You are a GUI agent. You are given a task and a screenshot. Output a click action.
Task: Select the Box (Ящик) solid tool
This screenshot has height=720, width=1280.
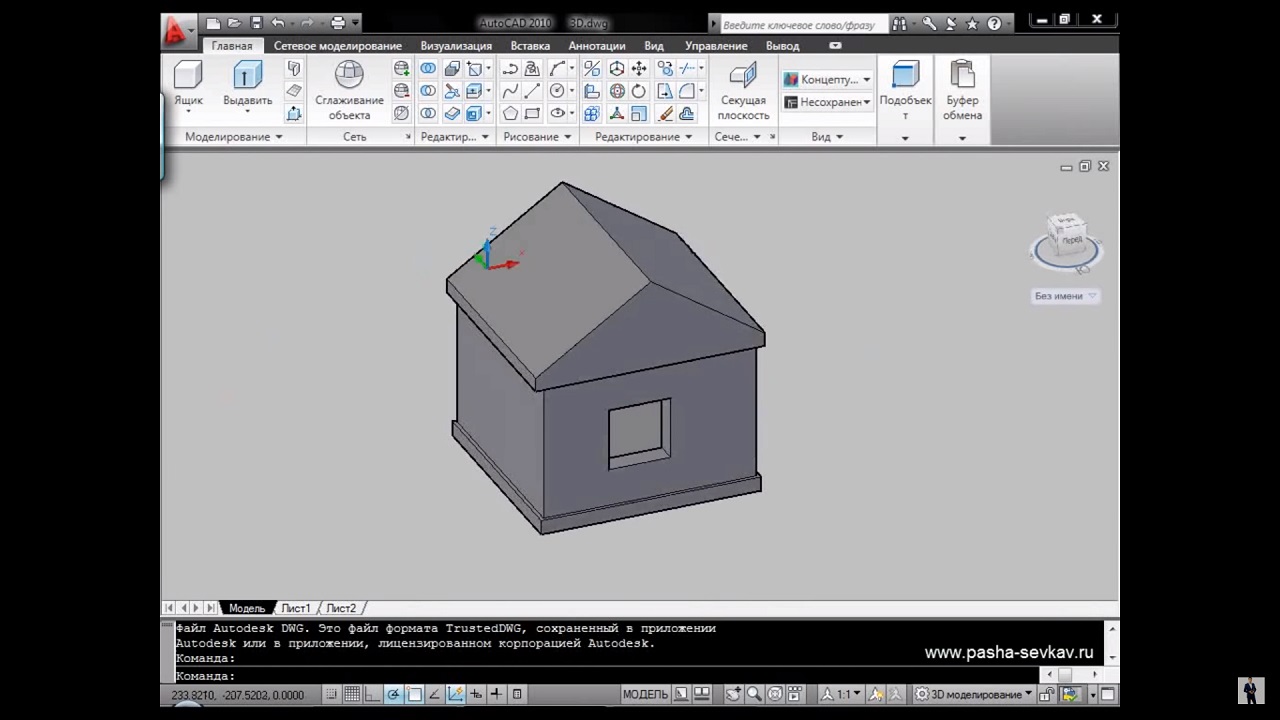(188, 76)
